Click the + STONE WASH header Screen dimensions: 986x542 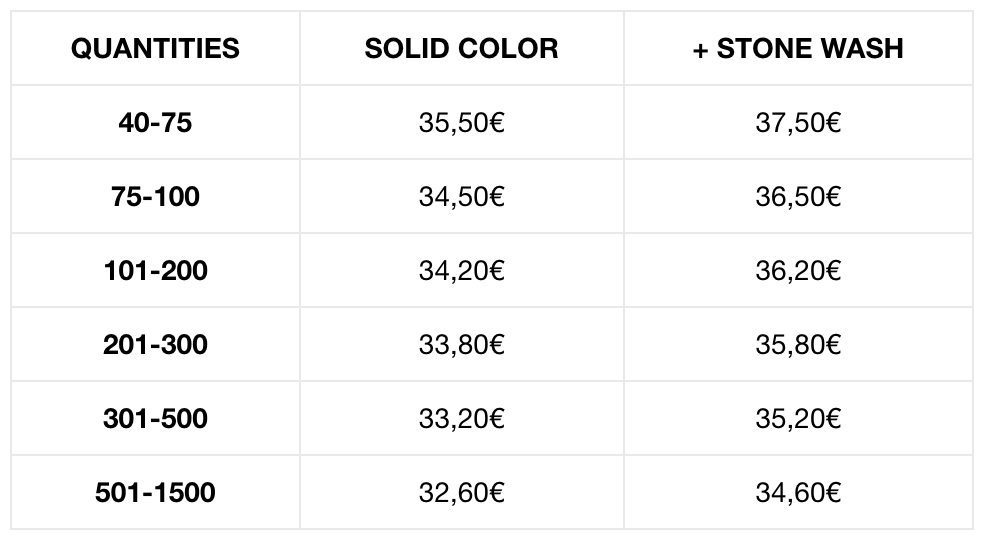pyautogui.click(x=798, y=48)
